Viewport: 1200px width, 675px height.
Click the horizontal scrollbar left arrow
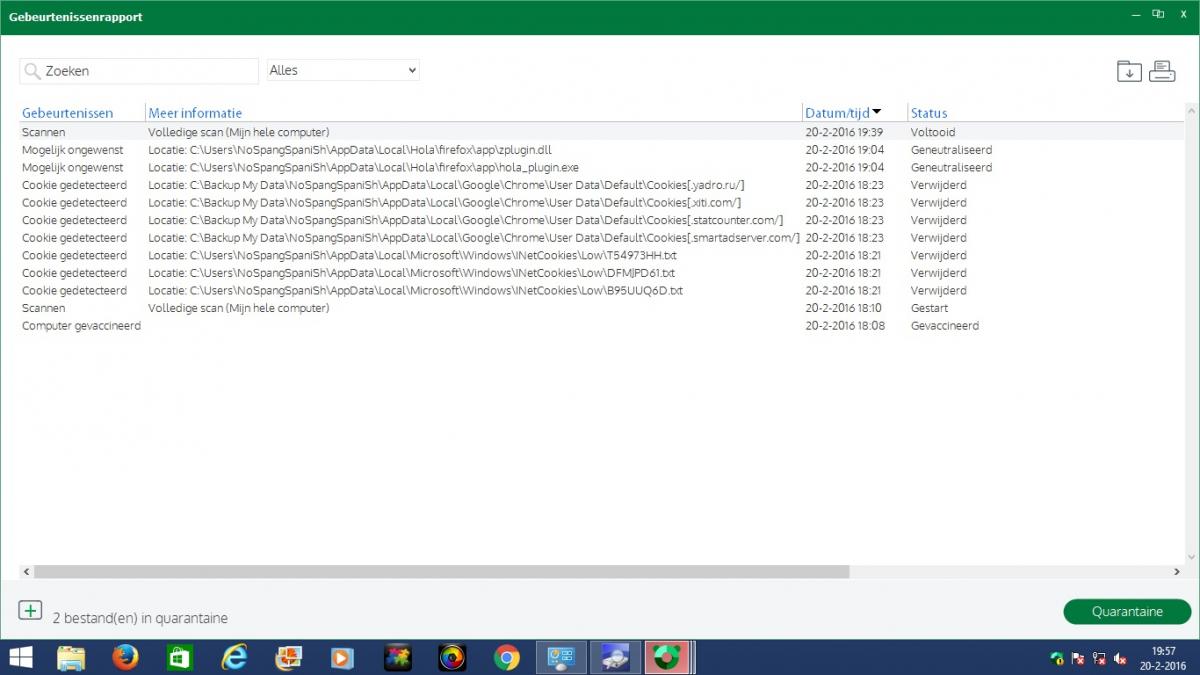tap(26, 571)
